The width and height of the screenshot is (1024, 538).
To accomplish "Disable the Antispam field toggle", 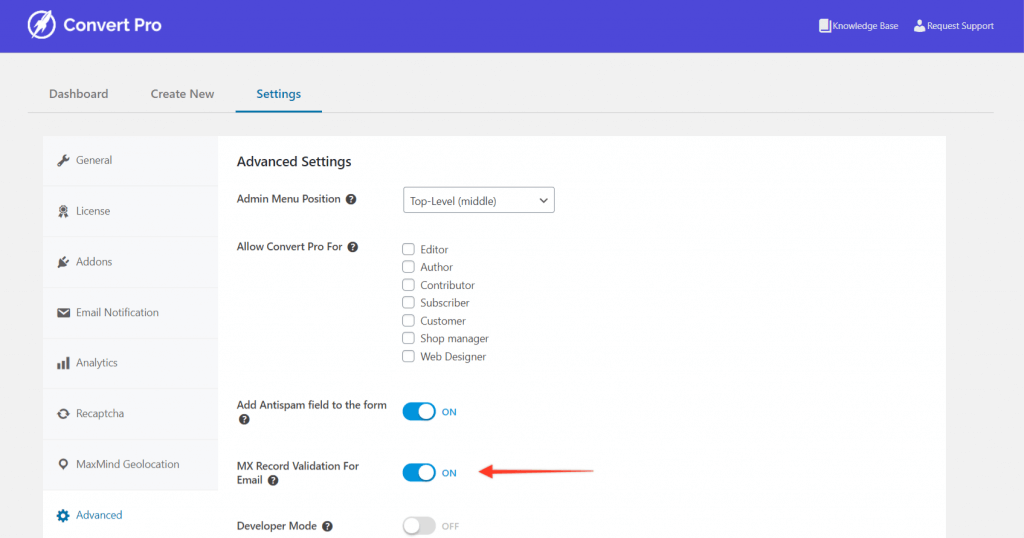I will (x=419, y=411).
